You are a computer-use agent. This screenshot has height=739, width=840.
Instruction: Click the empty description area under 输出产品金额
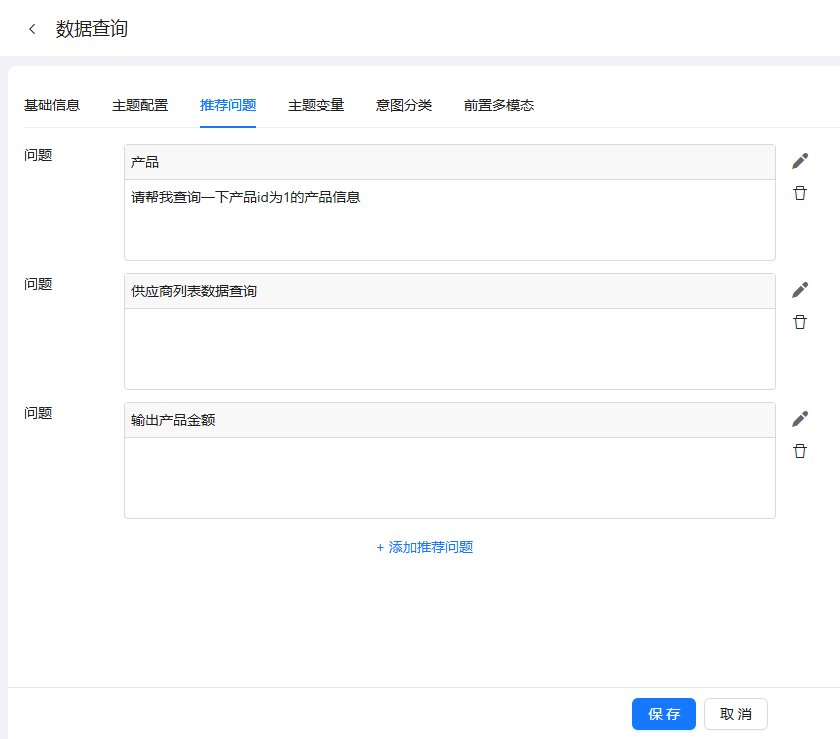pyautogui.click(x=449, y=477)
